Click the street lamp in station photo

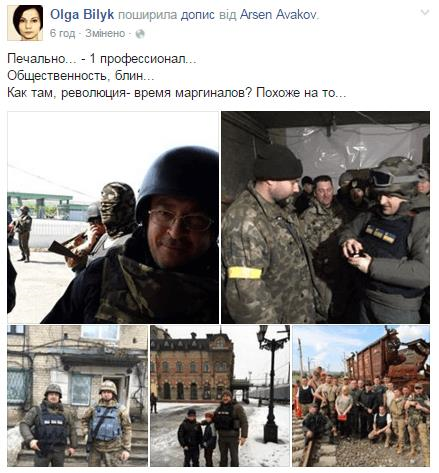click(x=272, y=383)
